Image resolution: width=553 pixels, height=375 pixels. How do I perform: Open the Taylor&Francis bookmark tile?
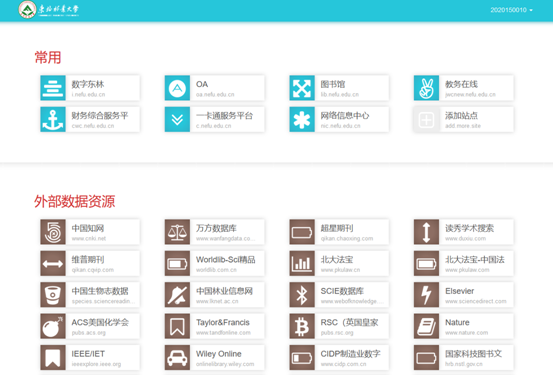(x=214, y=326)
